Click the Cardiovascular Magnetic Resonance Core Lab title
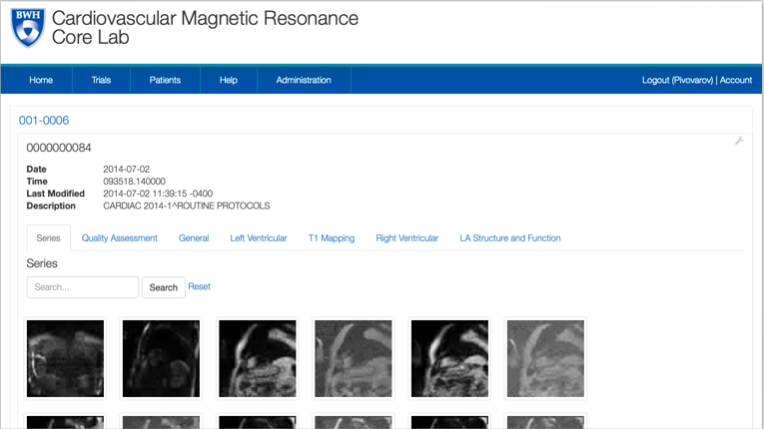Viewport: 764px width, 429px height. click(x=205, y=27)
